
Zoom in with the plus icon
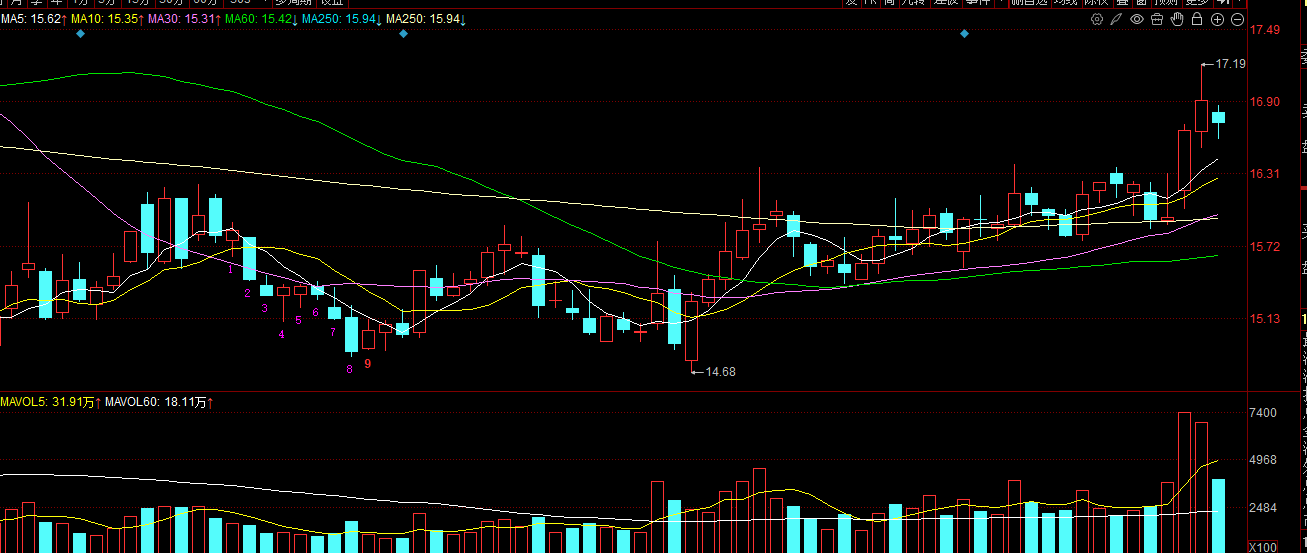pos(1217,19)
